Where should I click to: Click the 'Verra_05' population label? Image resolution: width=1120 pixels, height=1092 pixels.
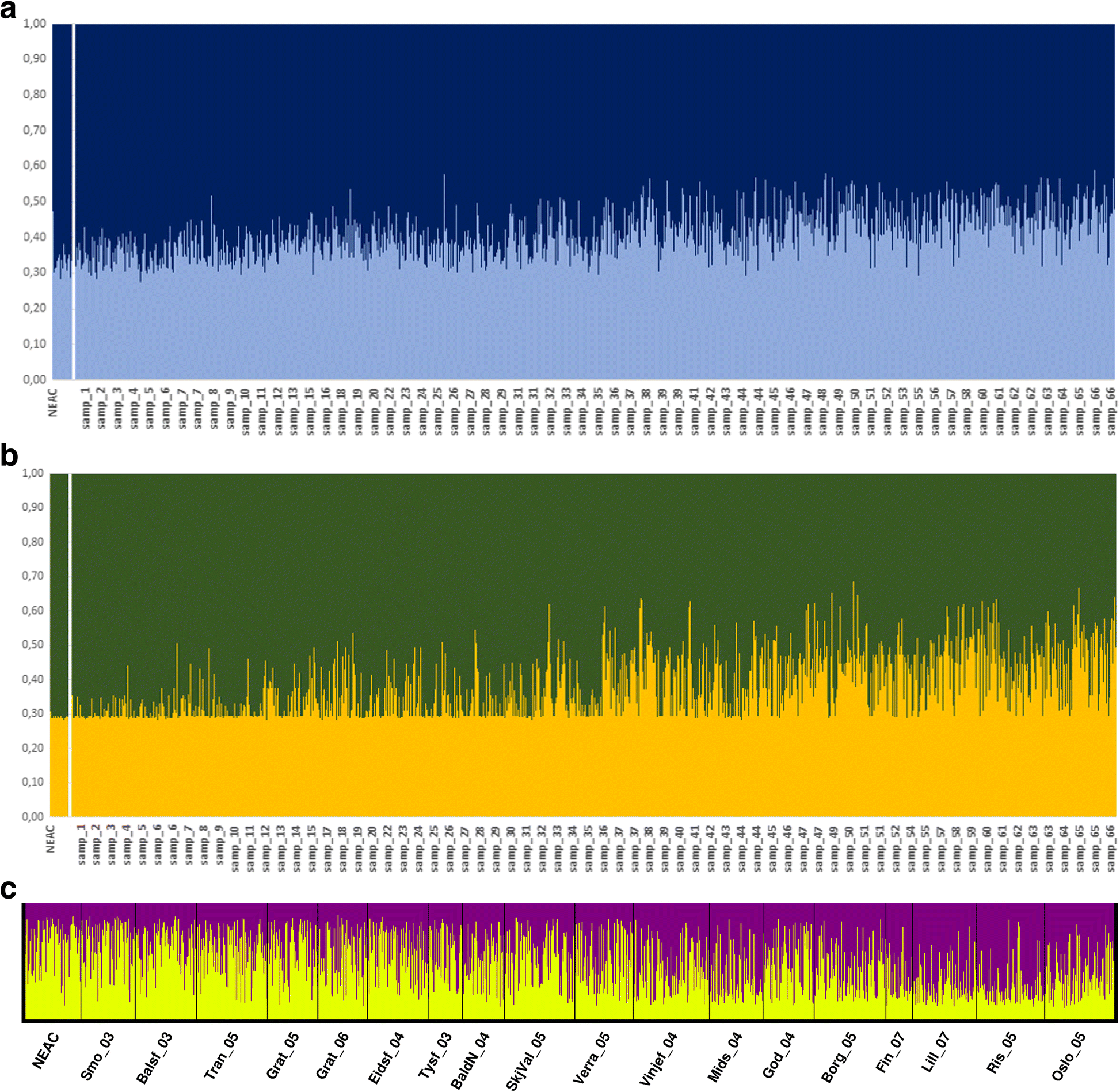click(592, 1057)
